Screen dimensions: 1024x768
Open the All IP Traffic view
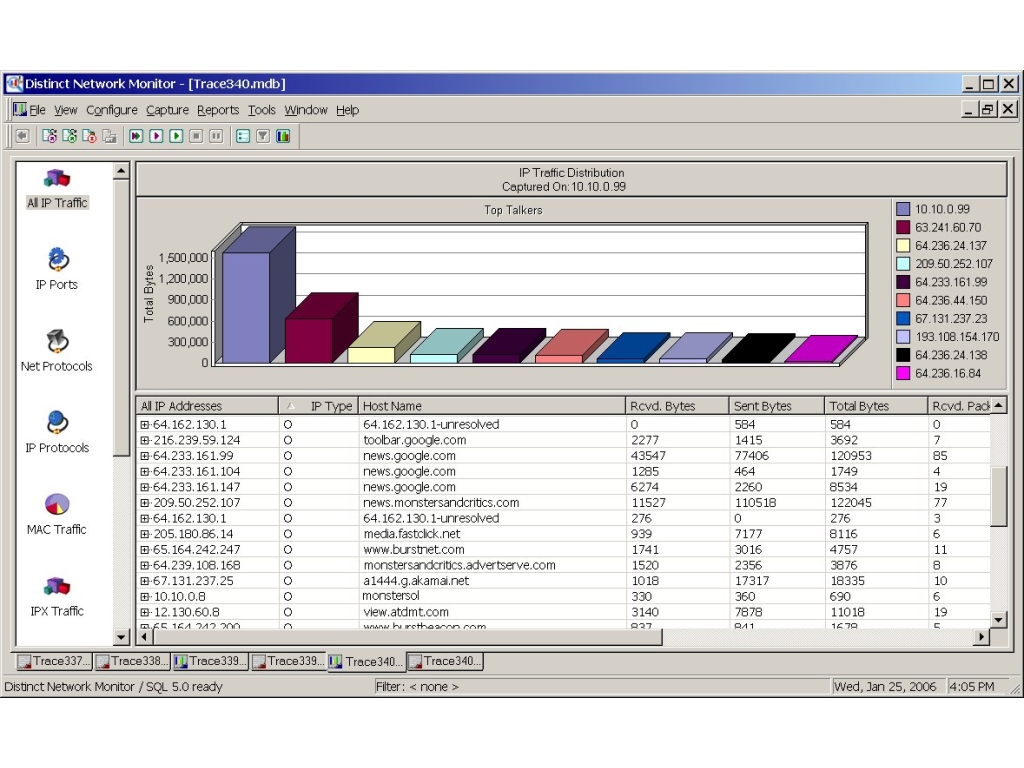pos(57,180)
